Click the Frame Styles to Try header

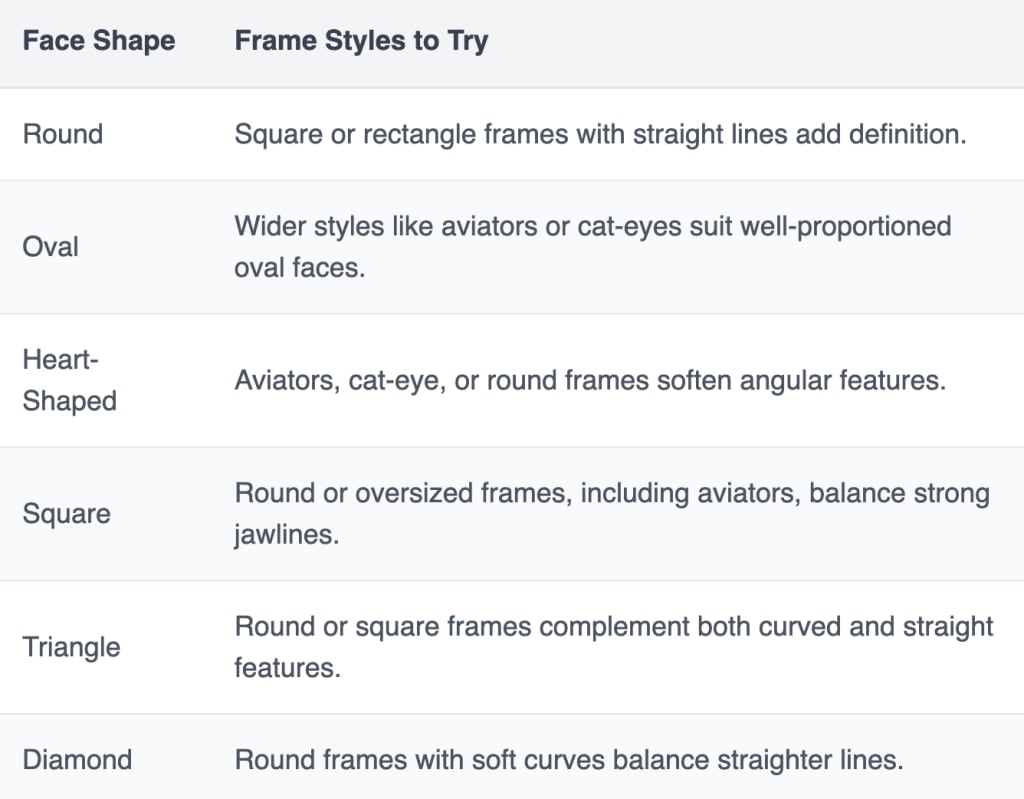[x=361, y=41]
